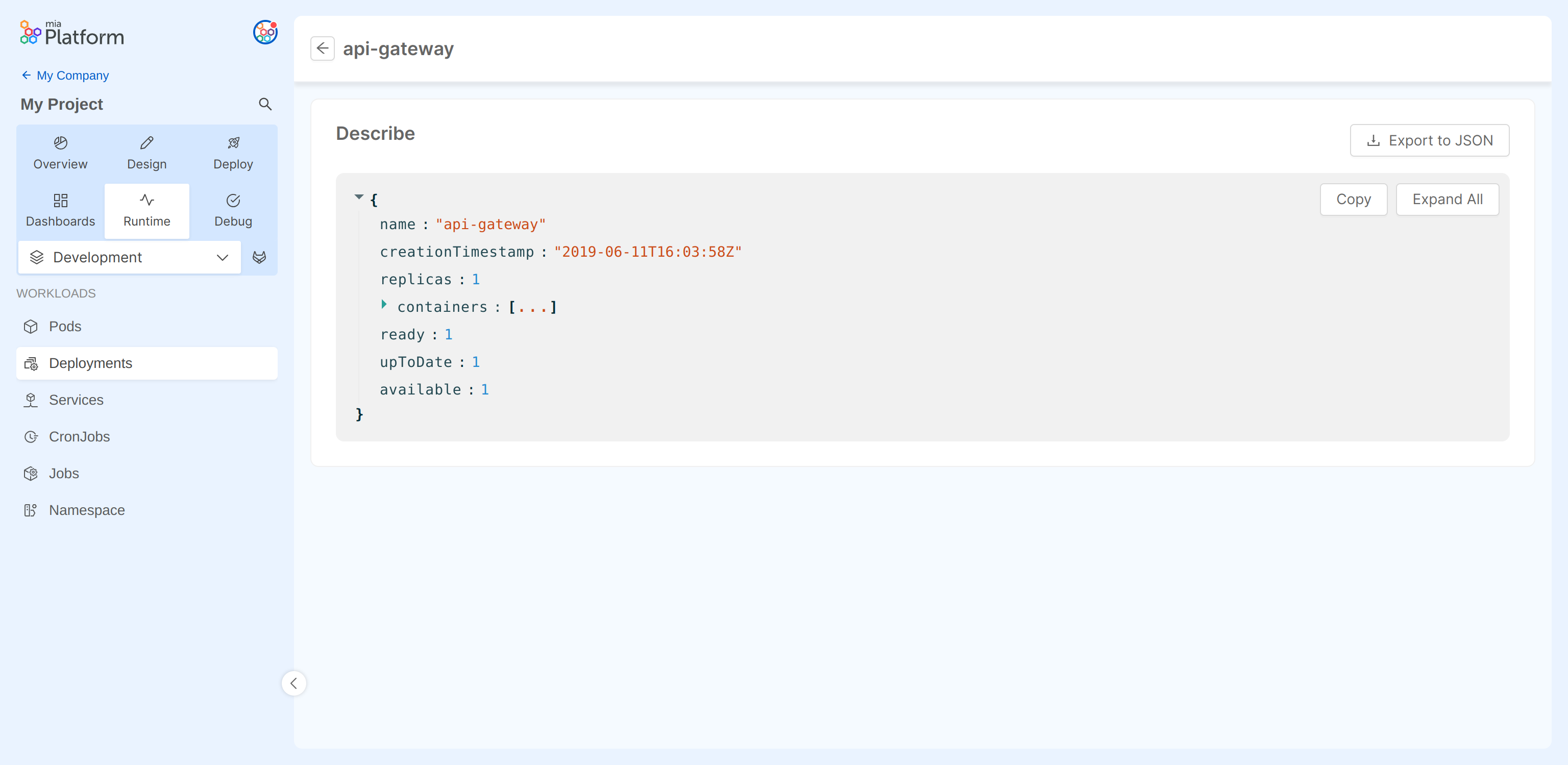Click the back arrow next to api-gateway

pos(322,48)
